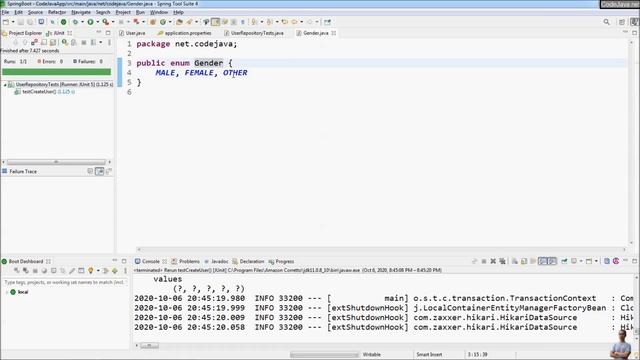Click the Stop JUnit test run icon

click(x=84, y=42)
